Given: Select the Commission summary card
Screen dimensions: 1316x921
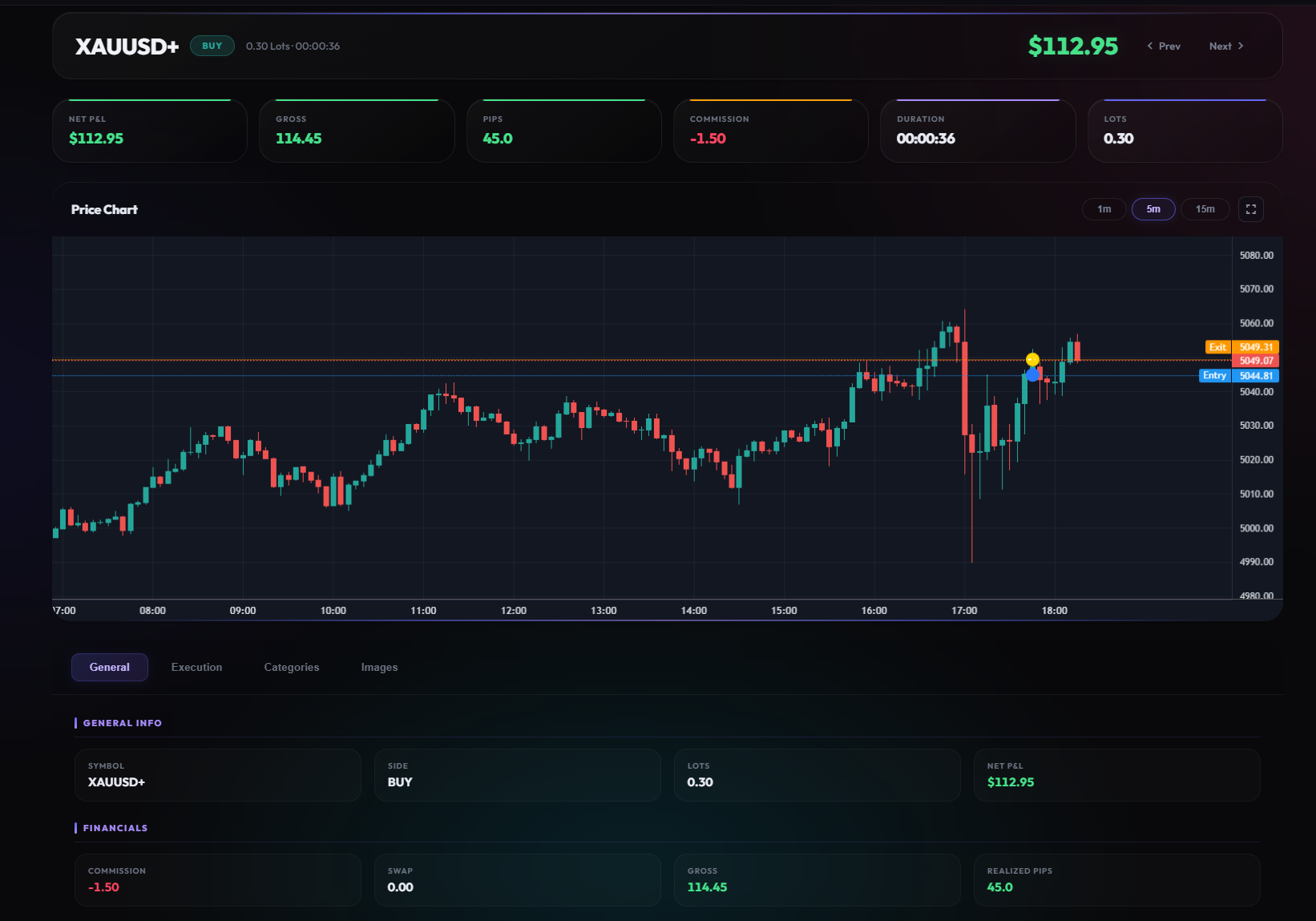Looking at the screenshot, I should 770,131.
